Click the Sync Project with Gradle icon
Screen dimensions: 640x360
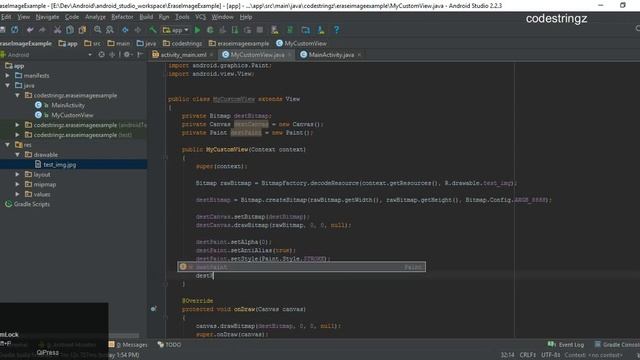290,30
